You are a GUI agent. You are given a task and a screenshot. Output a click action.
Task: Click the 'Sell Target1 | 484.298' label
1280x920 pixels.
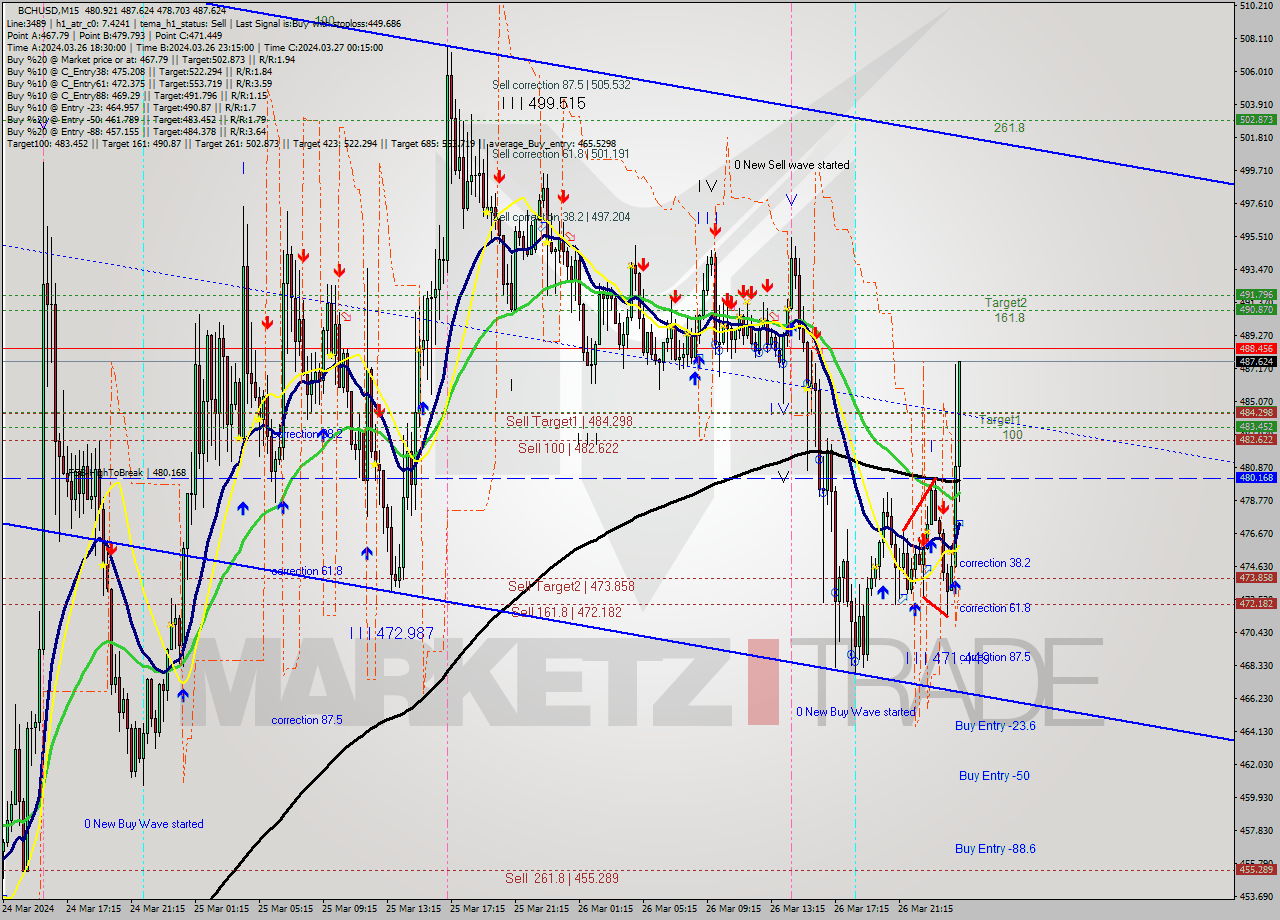(x=569, y=422)
